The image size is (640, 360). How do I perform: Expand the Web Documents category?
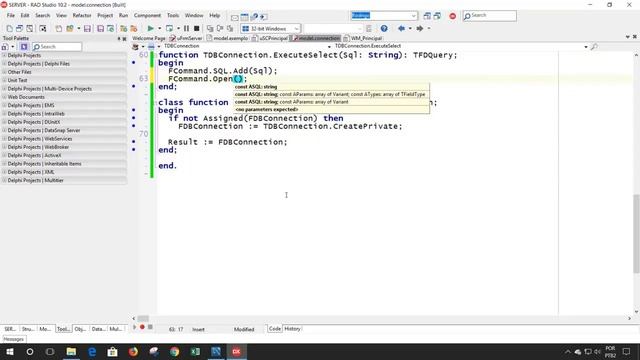4,97
